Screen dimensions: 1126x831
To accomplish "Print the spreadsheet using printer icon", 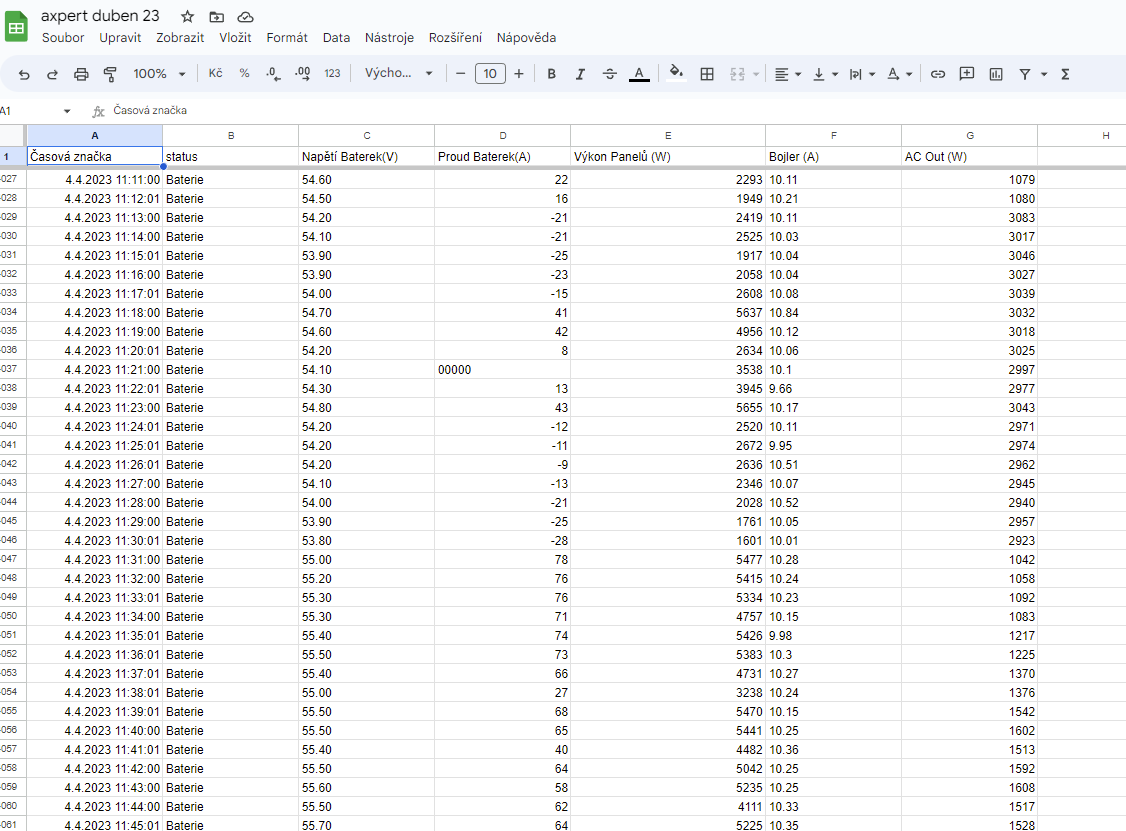I will (x=81, y=74).
